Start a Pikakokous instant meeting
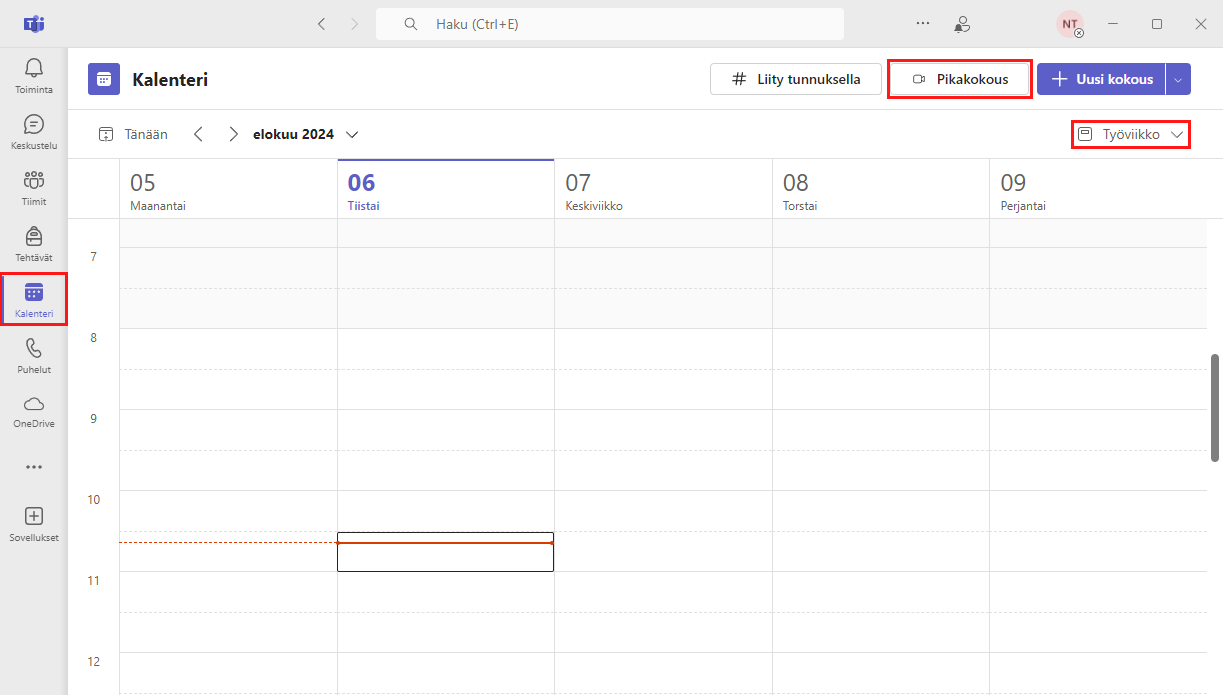 [960, 79]
